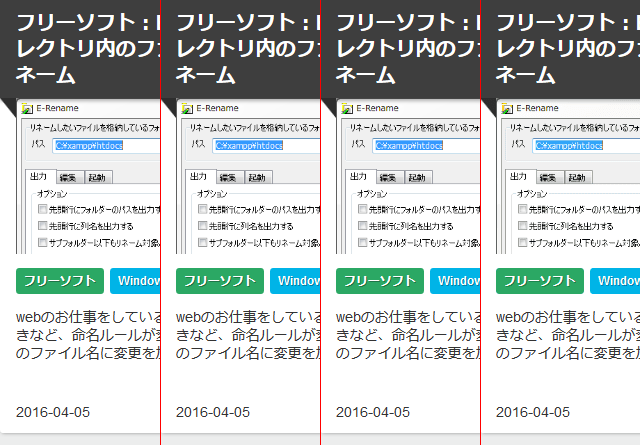Enable サブフォルダー以下もリネーム対象 checkbox in third card
This screenshot has width=640, height=445.
pos(362,242)
